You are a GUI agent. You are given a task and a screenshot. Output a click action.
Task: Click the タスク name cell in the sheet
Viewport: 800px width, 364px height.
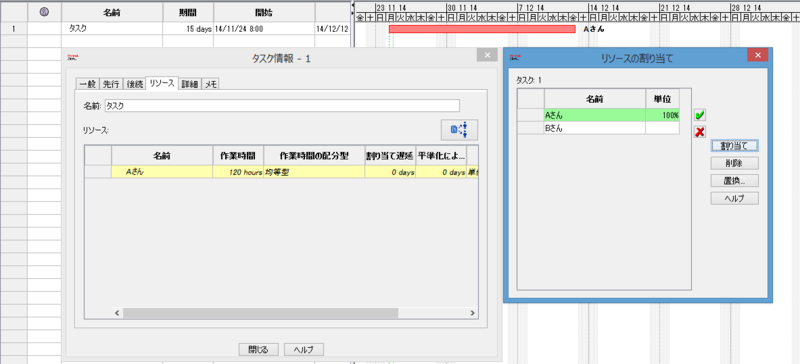click(112, 29)
